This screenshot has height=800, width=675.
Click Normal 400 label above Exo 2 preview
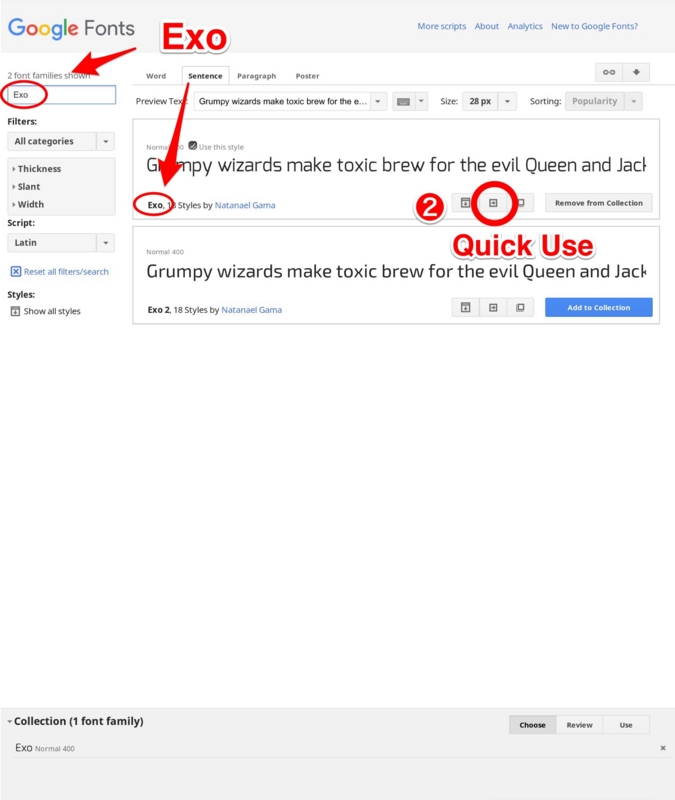(165, 252)
